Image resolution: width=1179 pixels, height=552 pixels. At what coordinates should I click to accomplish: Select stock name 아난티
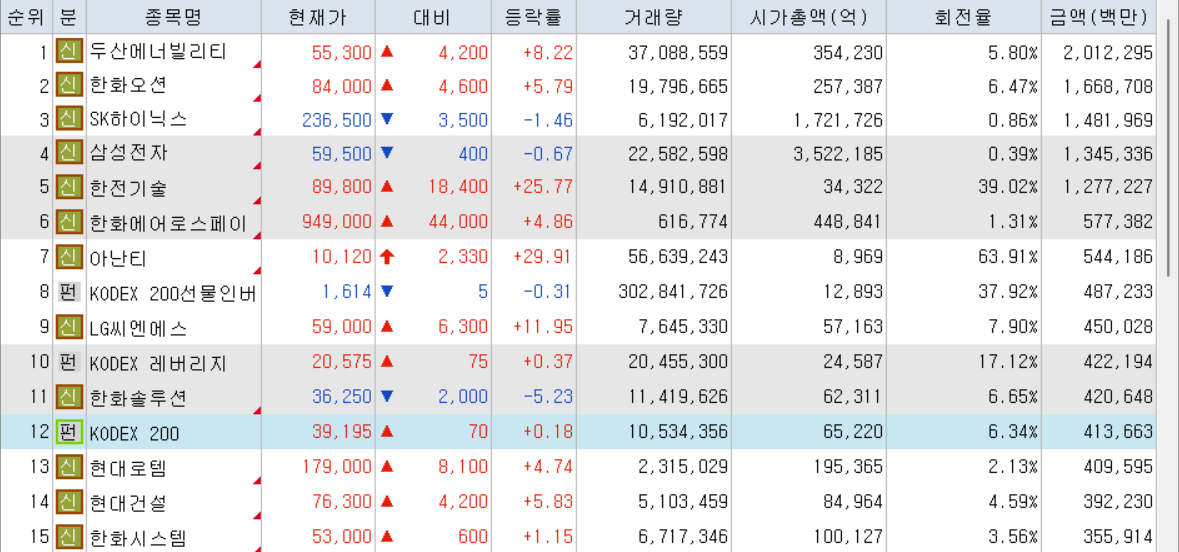point(117,259)
